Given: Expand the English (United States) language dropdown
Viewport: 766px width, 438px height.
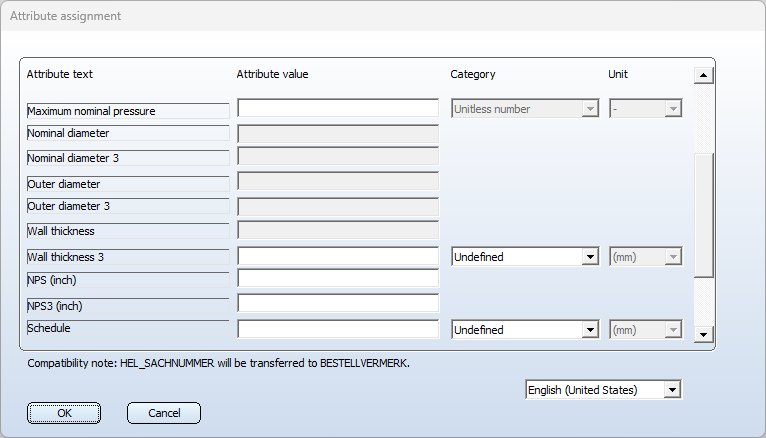Looking at the screenshot, I should (x=603, y=390).
